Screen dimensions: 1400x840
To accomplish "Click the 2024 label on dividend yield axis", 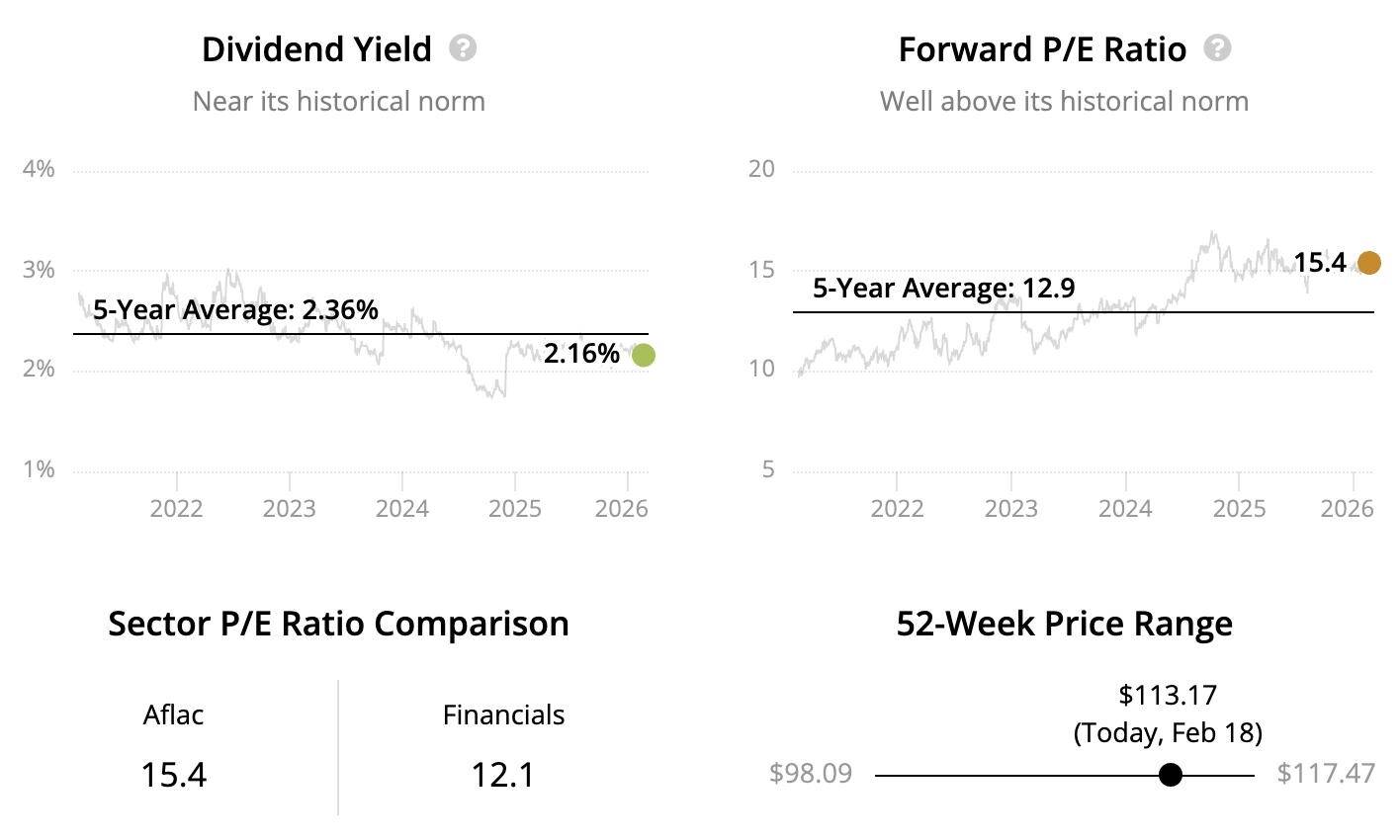I will click(402, 509).
